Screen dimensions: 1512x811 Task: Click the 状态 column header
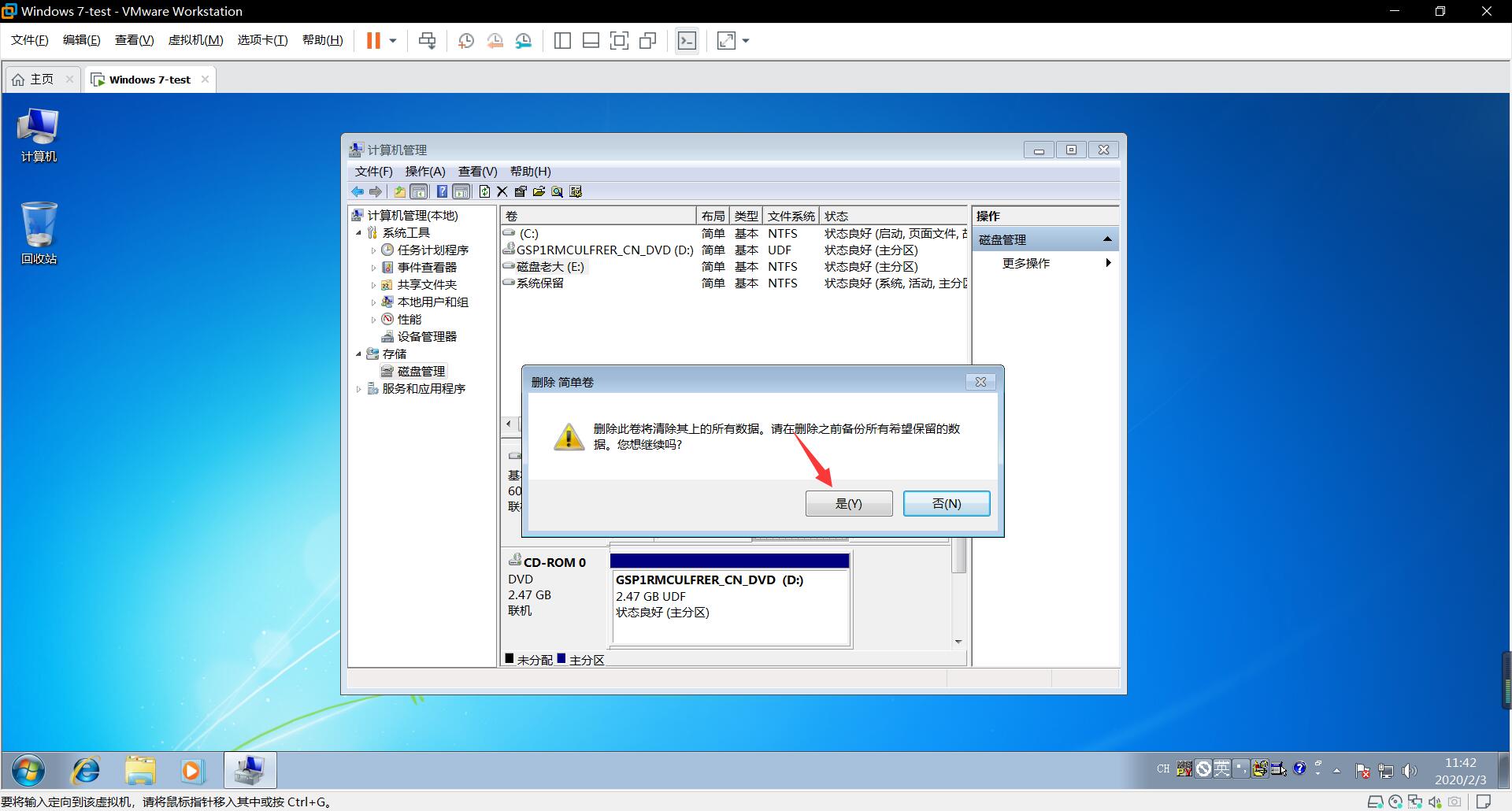(893, 216)
